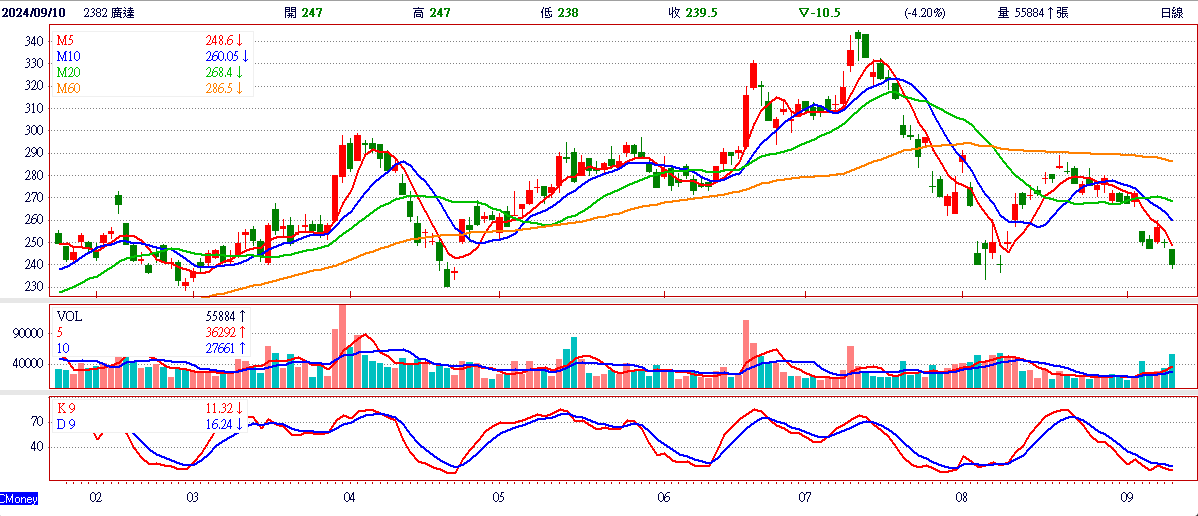The height and width of the screenshot is (516, 1198).
Task: Click the volume 量 55884 張
Action: pos(1033,13)
